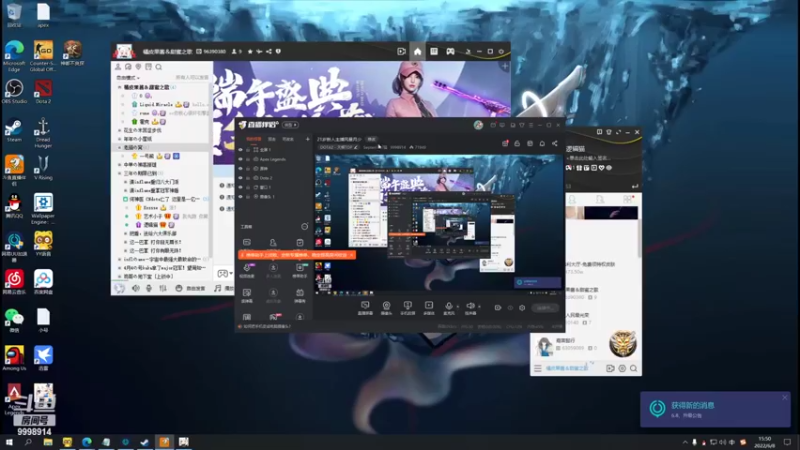Switch to second contacts tab in right YY window
Image resolution: width=800 pixels, height=450 pixels.
[600, 199]
